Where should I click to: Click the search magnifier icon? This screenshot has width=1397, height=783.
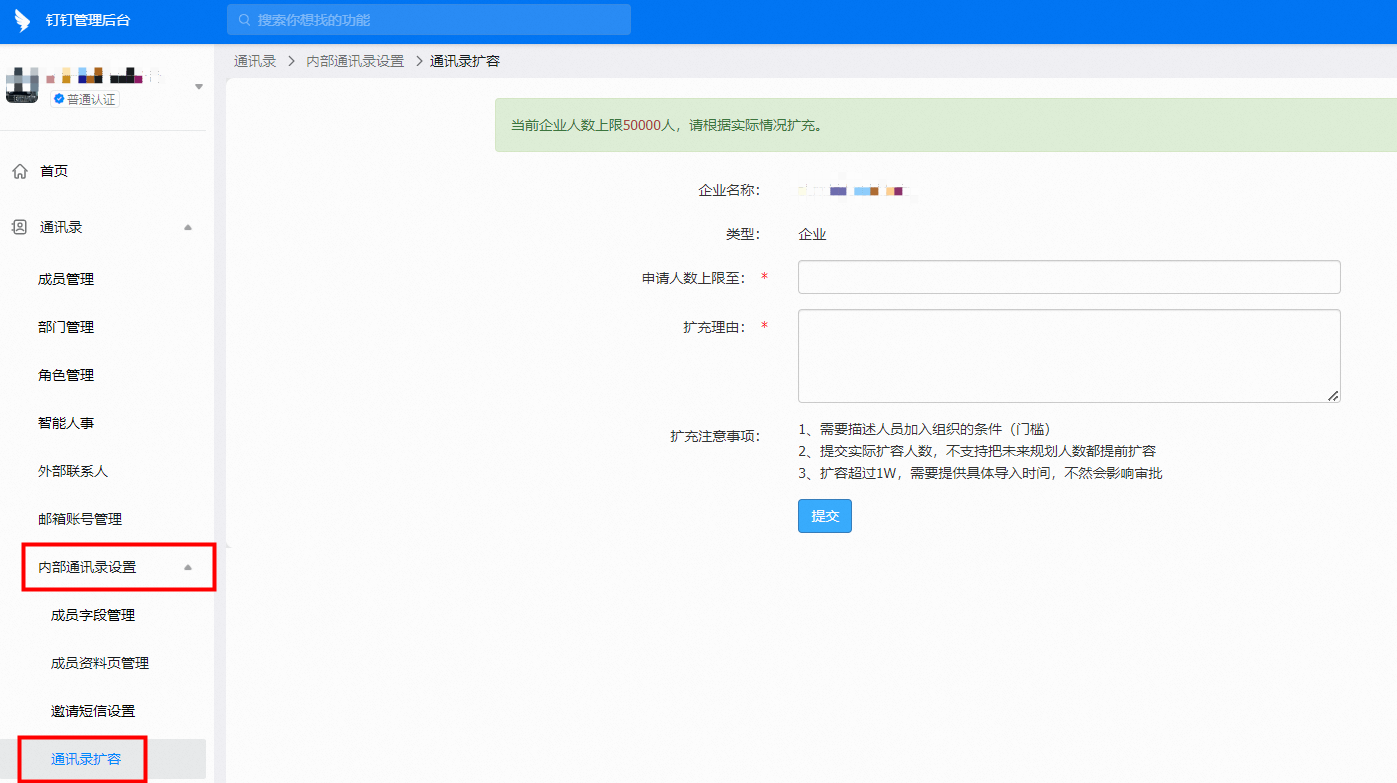[244, 20]
